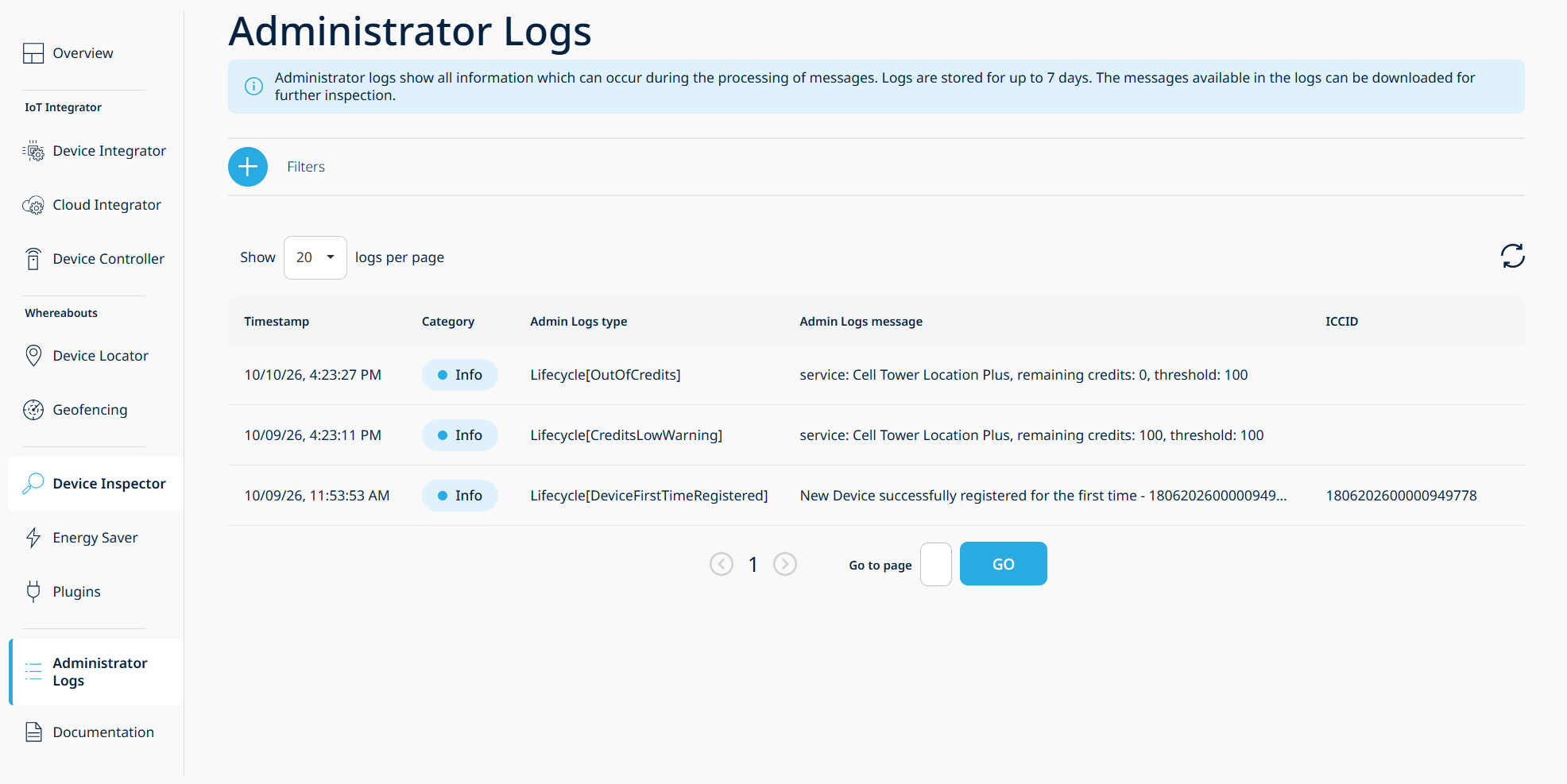Click the ICCID column header
Viewport: 1567px width, 784px height.
(1341, 322)
